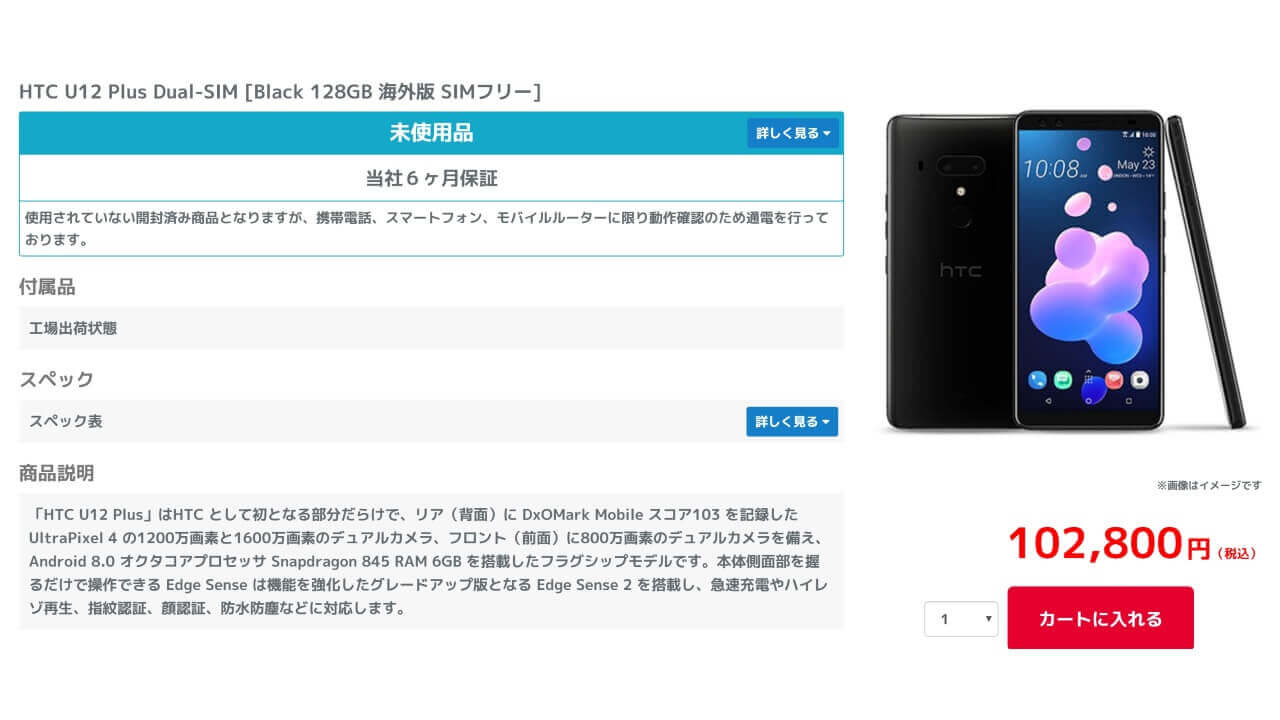Click the 10:08 clock widget on phone
Screen dimensions: 1280x720
pyautogui.click(x=1054, y=168)
